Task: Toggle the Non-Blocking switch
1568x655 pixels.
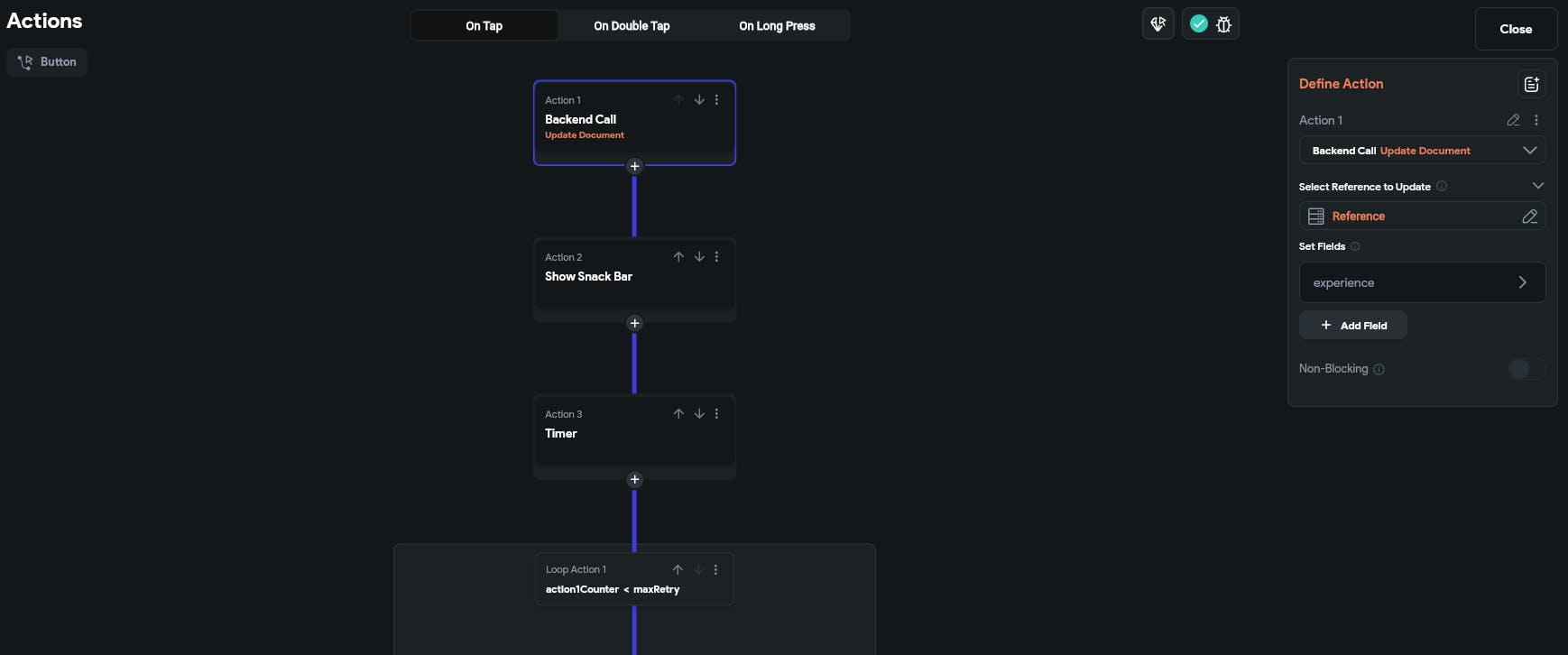Action: coord(1526,369)
